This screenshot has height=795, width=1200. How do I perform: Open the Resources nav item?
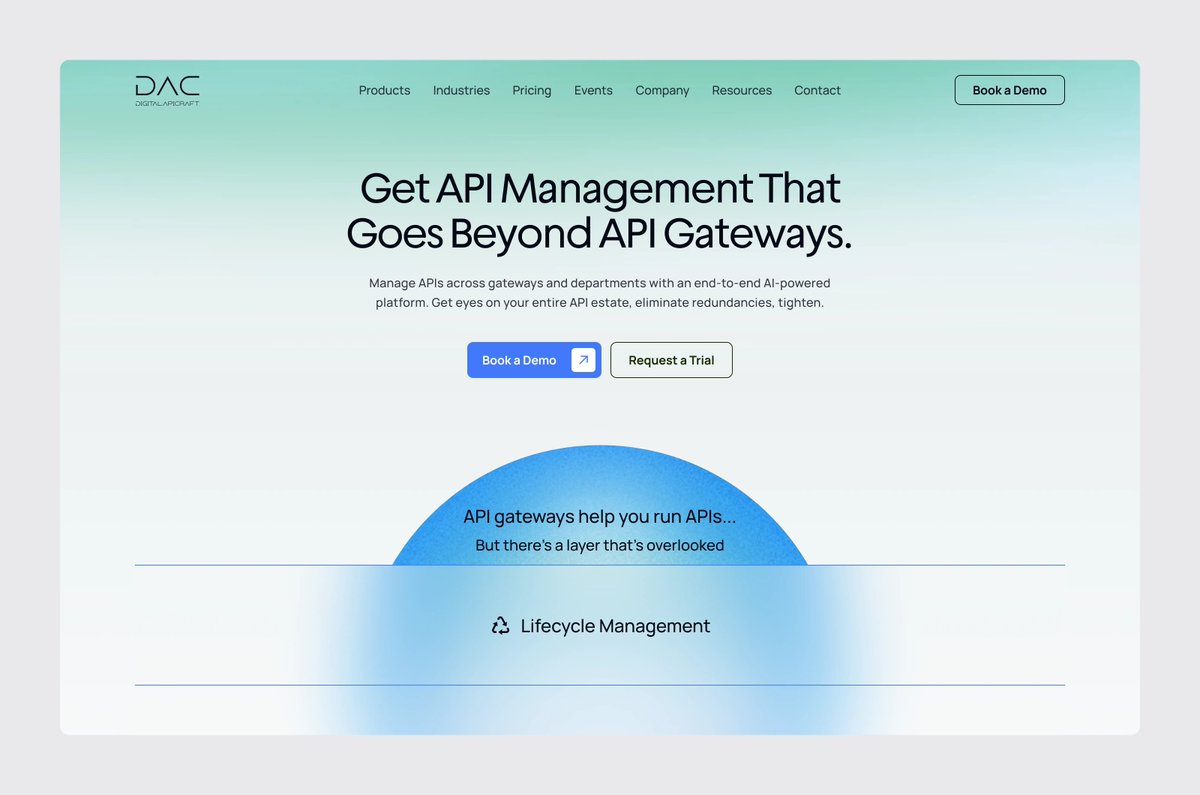tap(742, 90)
